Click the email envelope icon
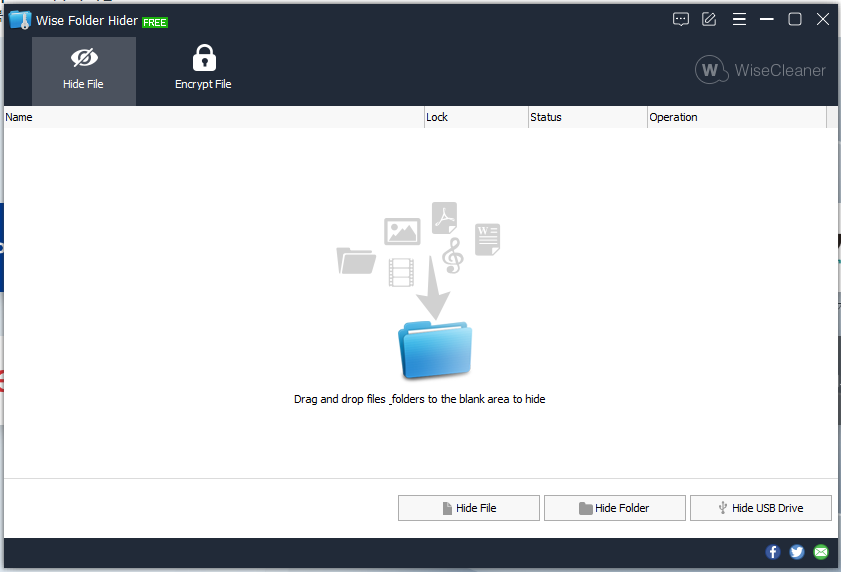The width and height of the screenshot is (841, 572). tap(821, 552)
